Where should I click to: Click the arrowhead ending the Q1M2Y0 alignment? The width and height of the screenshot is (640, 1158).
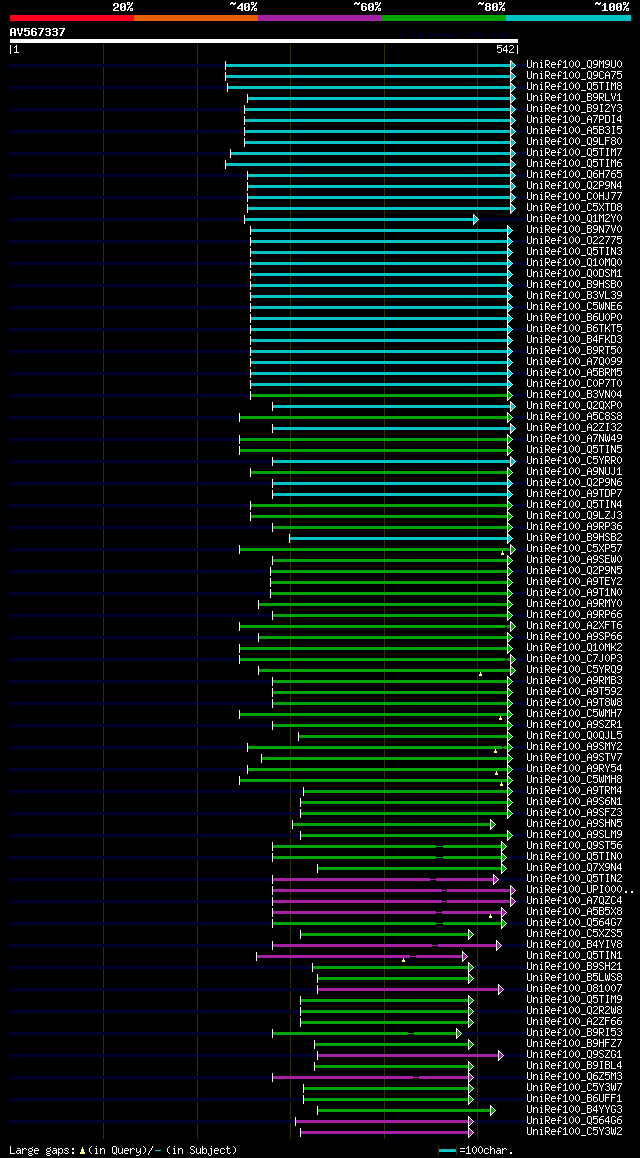[476, 219]
